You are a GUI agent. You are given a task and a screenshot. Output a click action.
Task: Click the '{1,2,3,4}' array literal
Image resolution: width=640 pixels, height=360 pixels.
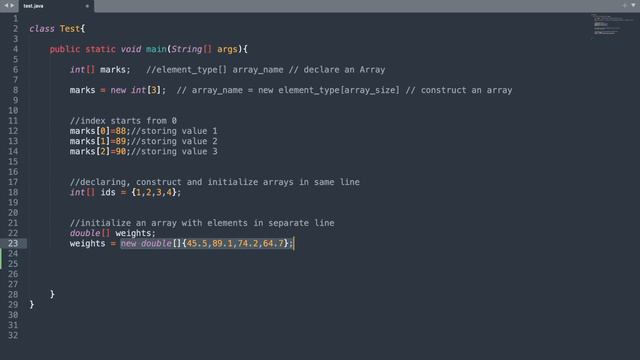pos(153,192)
